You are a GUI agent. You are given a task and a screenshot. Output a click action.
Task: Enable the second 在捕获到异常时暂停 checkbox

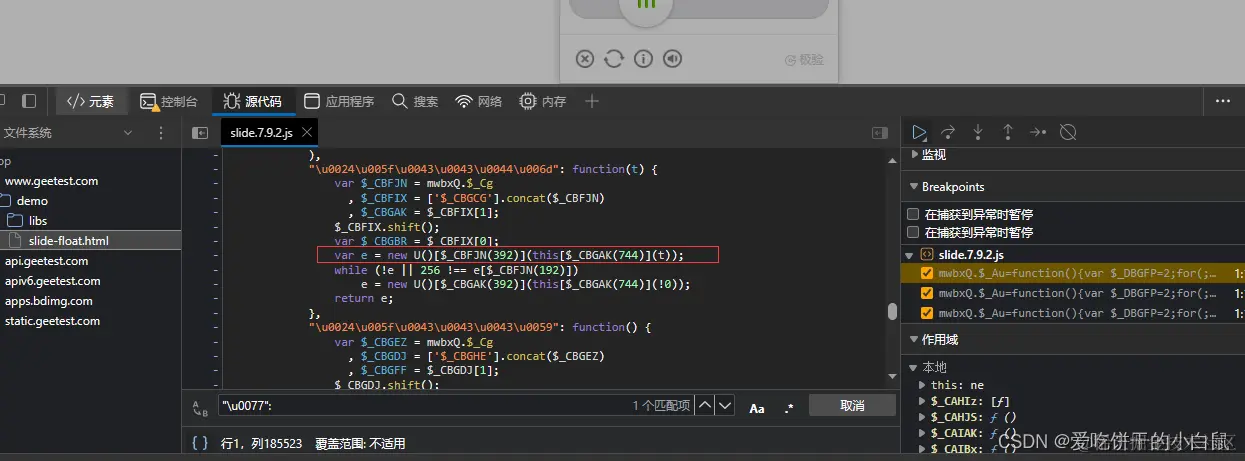(x=913, y=232)
